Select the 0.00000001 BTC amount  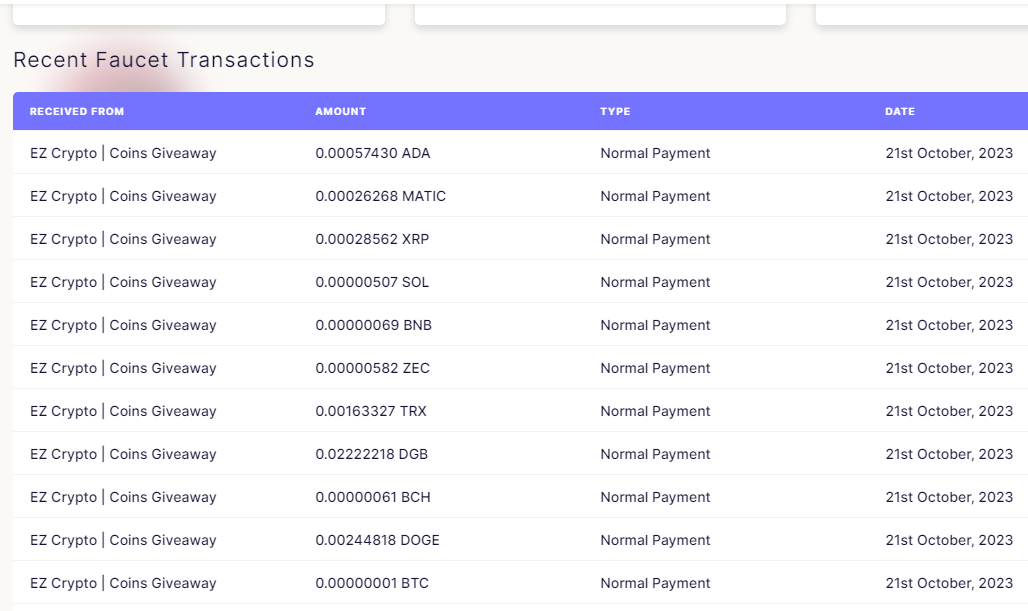[372, 583]
